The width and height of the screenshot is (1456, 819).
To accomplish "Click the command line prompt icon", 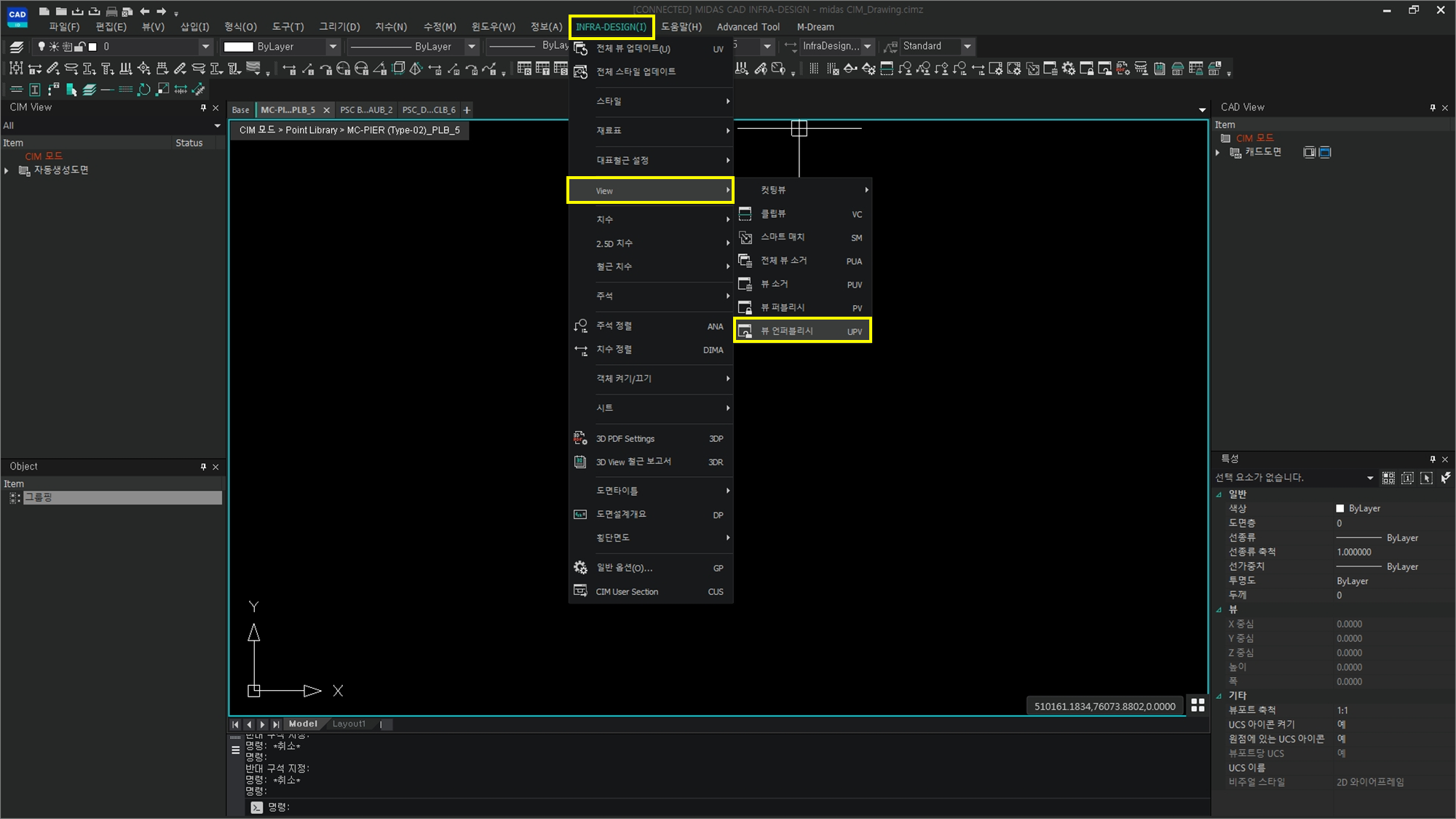I will pos(256,807).
